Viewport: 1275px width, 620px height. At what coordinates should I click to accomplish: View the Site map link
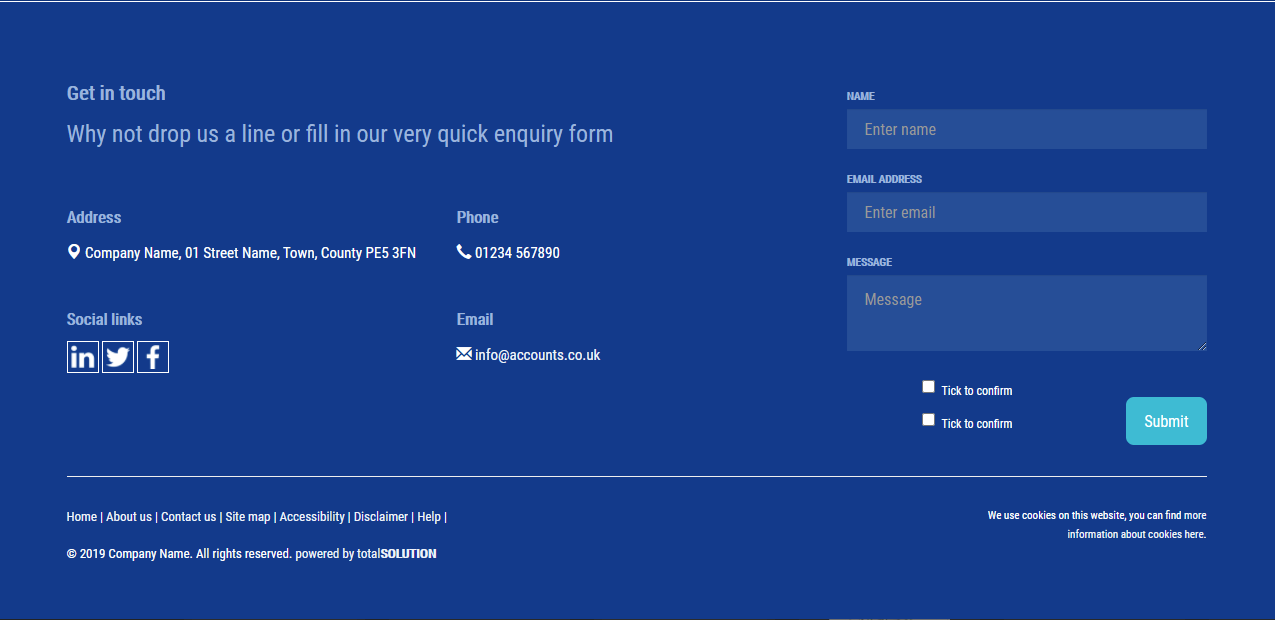[x=248, y=517]
